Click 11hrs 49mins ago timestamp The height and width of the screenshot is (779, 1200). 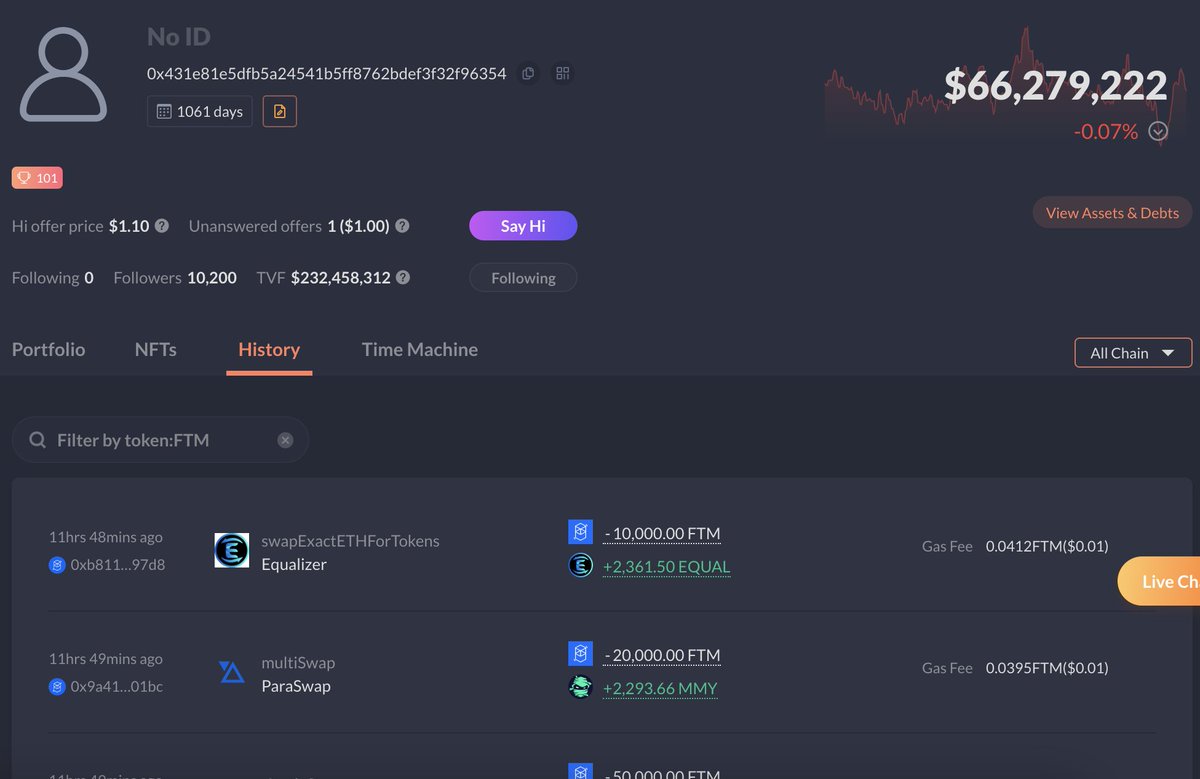[106, 659]
